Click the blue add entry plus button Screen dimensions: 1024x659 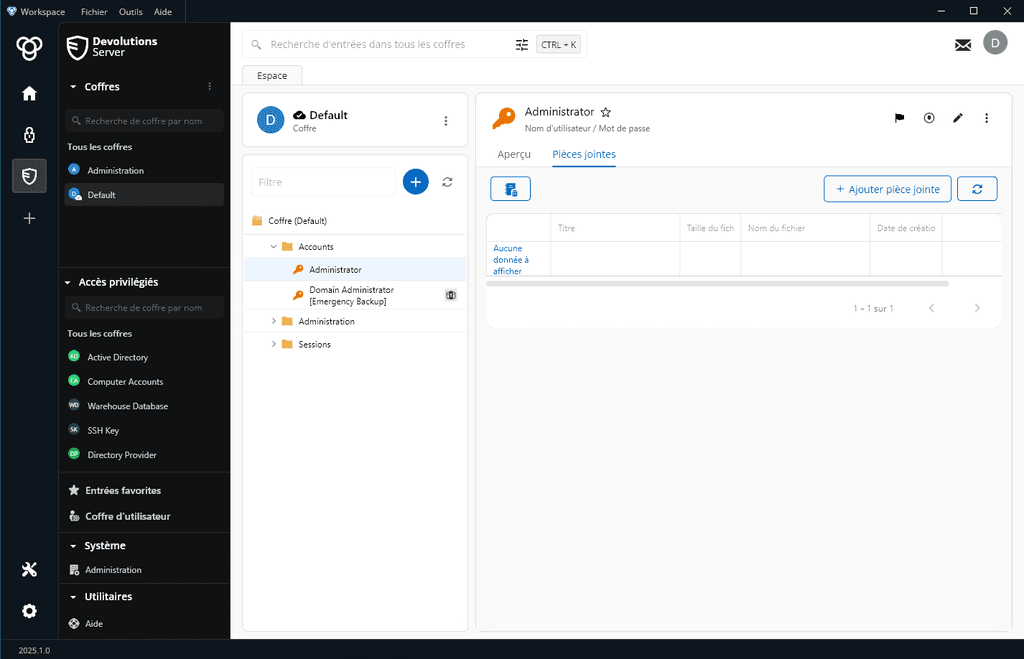point(415,181)
